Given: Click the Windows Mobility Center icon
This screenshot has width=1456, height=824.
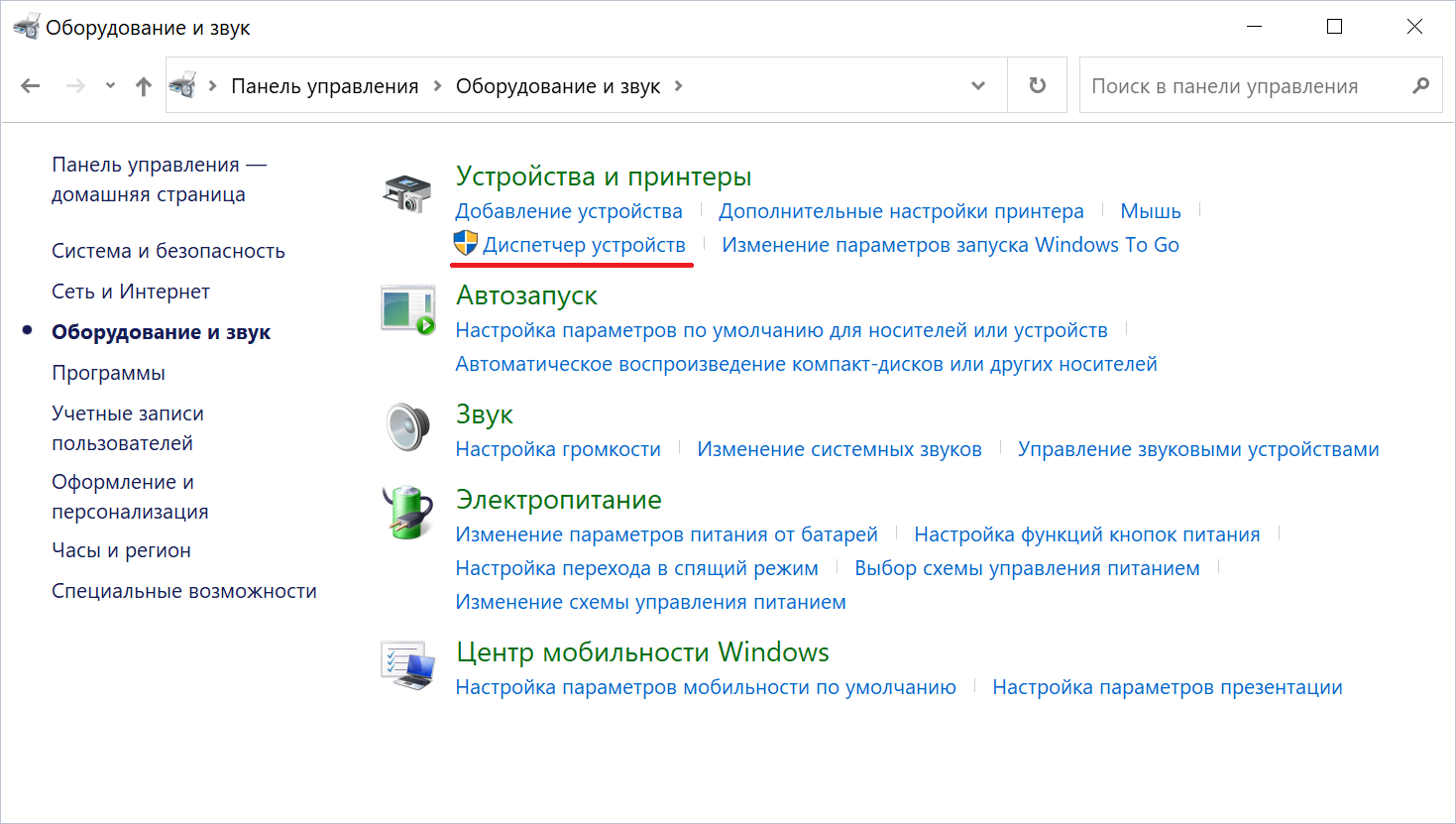Looking at the screenshot, I should coord(407,665).
